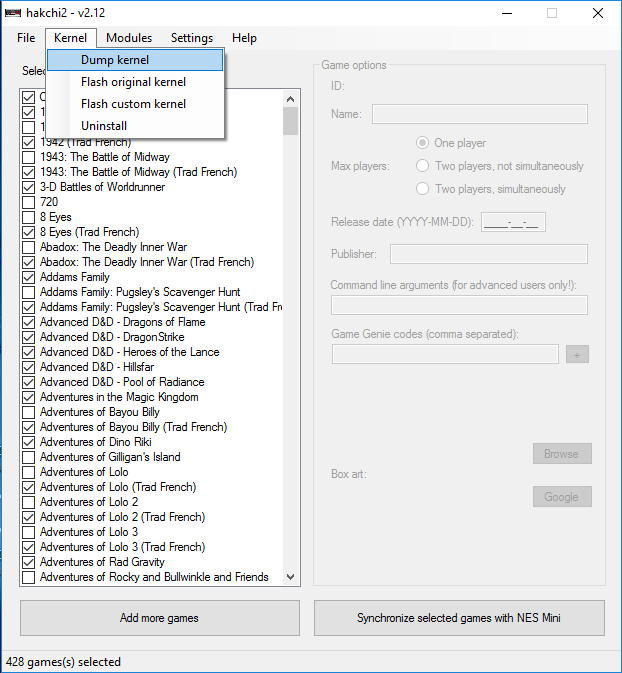Click Add more games button

click(x=160, y=618)
